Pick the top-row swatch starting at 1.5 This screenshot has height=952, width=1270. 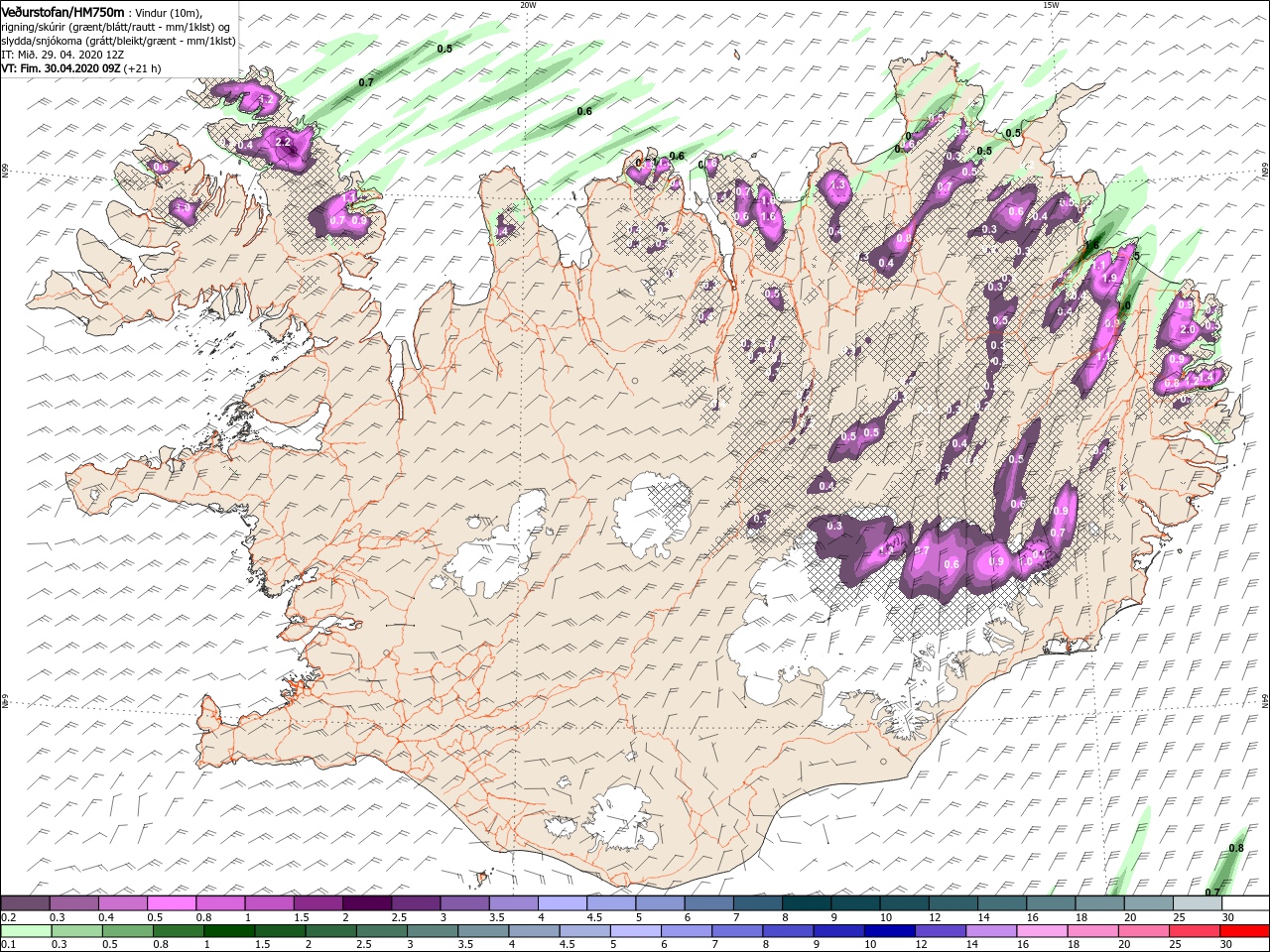(317, 903)
